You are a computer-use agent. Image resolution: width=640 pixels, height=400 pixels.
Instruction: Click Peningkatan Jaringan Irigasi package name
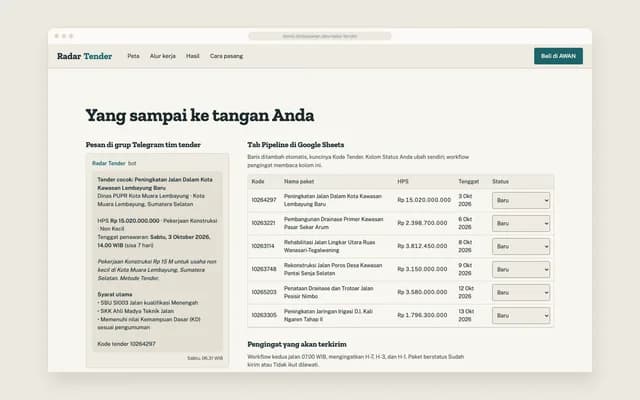pyautogui.click(x=328, y=316)
